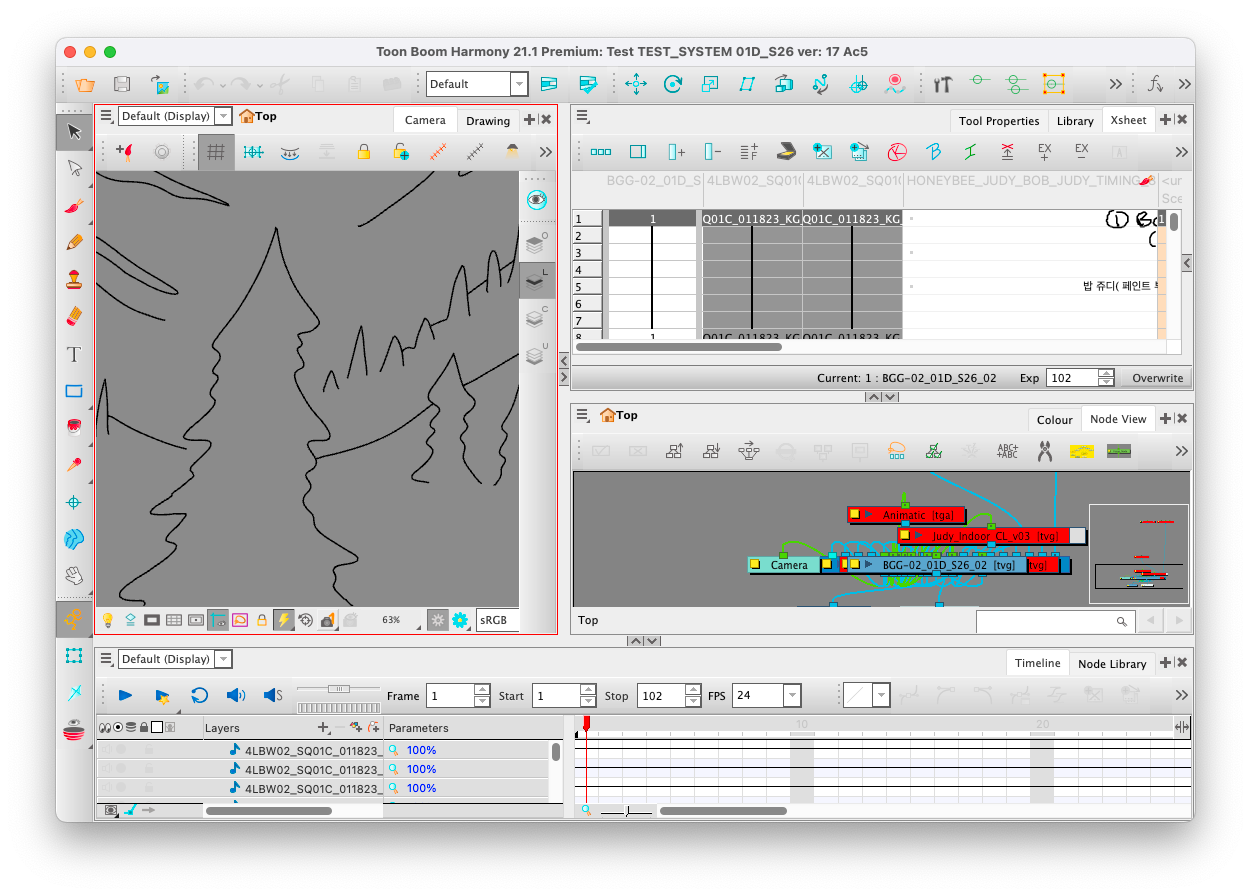The height and width of the screenshot is (896, 1251).
Task: Toggle the Light Table bulb in Camera status bar
Action: tap(108, 620)
